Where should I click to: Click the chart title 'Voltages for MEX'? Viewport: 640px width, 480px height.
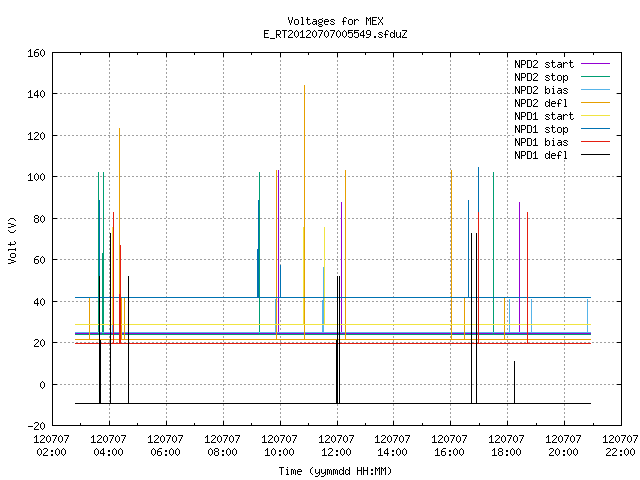pos(335,21)
